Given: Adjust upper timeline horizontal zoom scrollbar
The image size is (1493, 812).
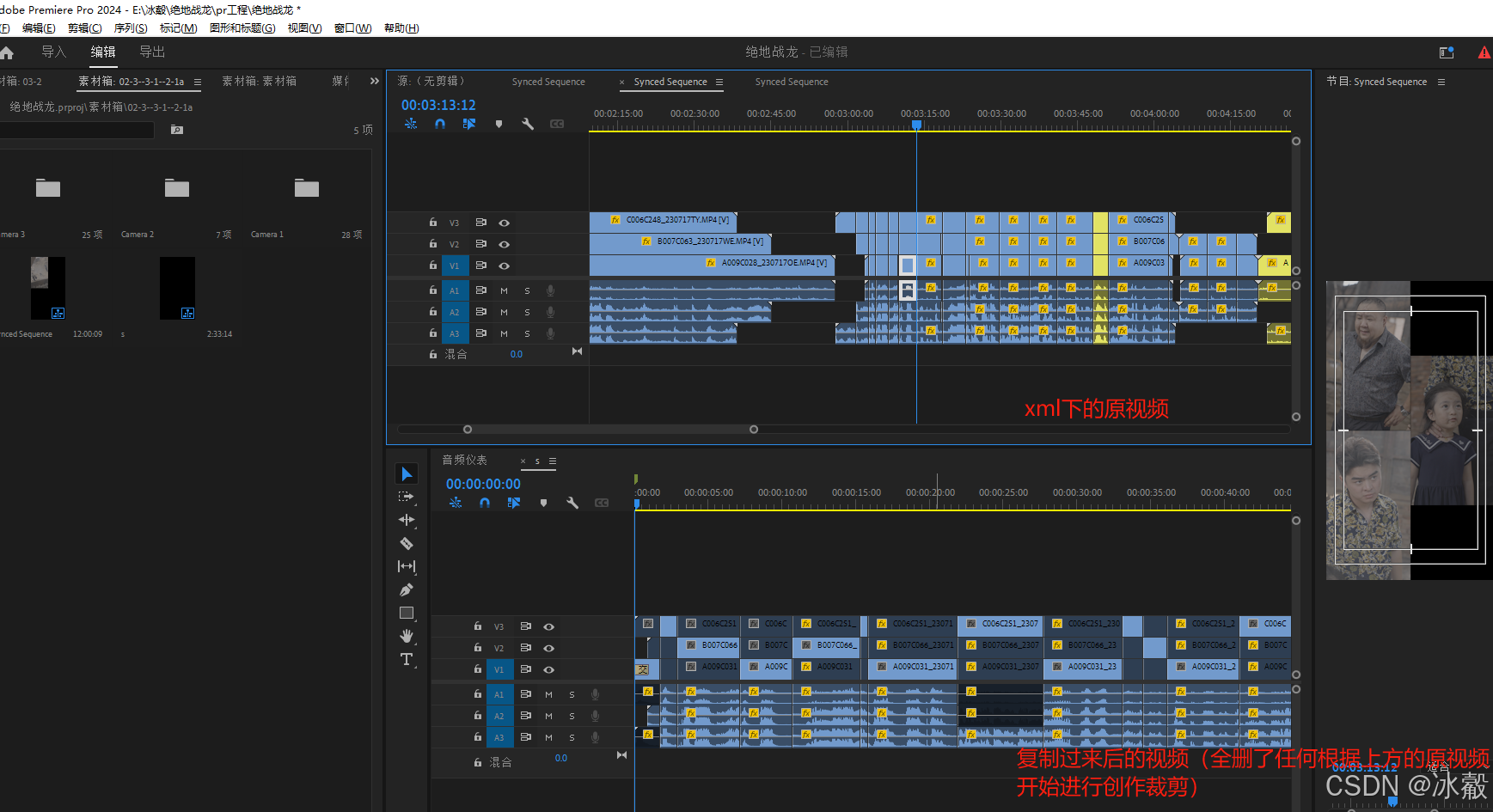Looking at the screenshot, I should point(610,429).
